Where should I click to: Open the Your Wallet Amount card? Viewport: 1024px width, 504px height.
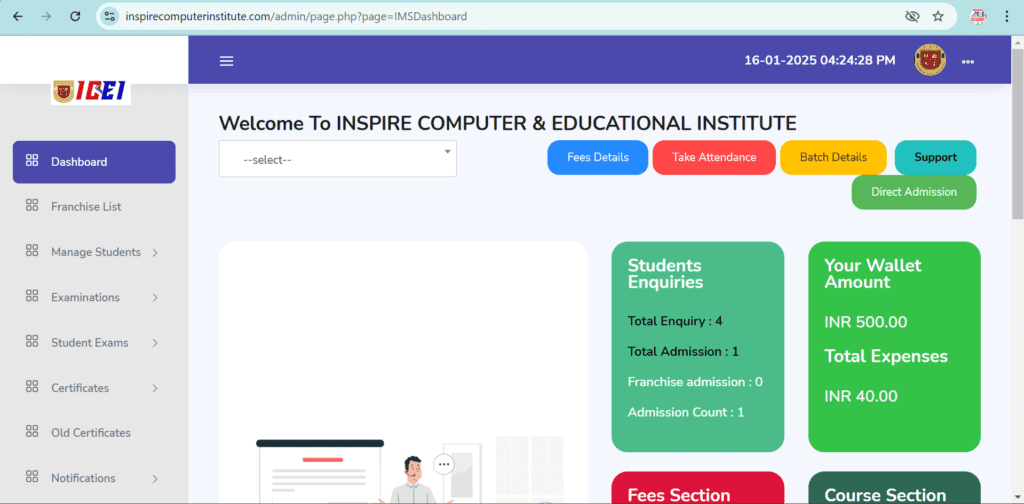895,347
